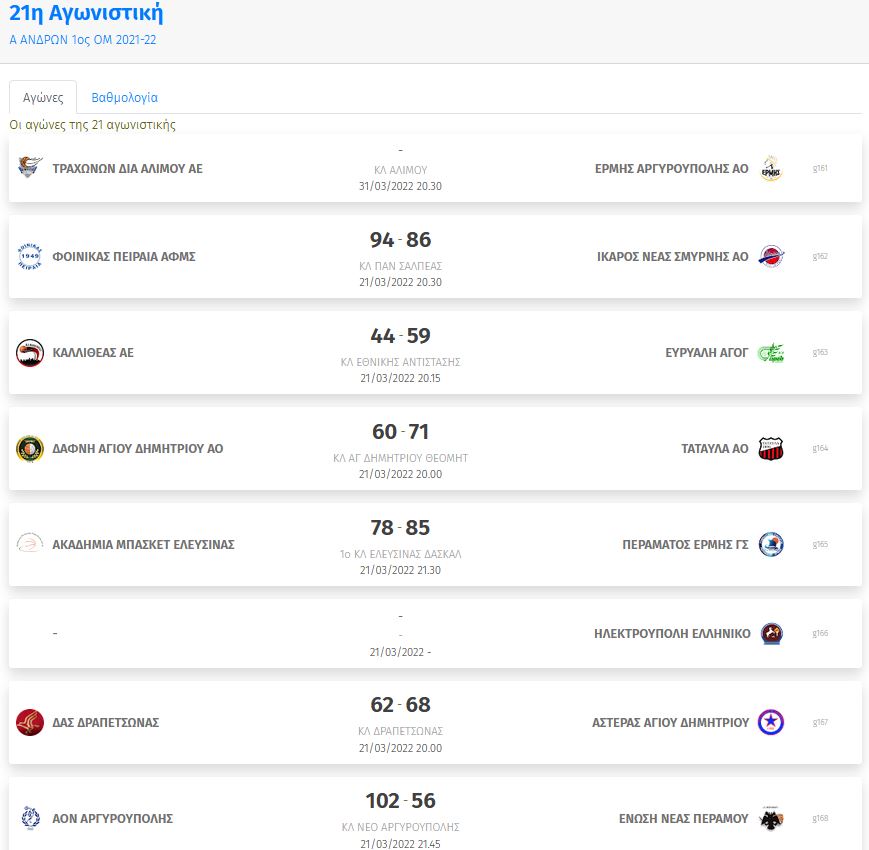
Task: Click the ΑΟΝ ΑΡΓΥΡΟΥΠΟΛΗΣ team logo
Action: [30, 818]
